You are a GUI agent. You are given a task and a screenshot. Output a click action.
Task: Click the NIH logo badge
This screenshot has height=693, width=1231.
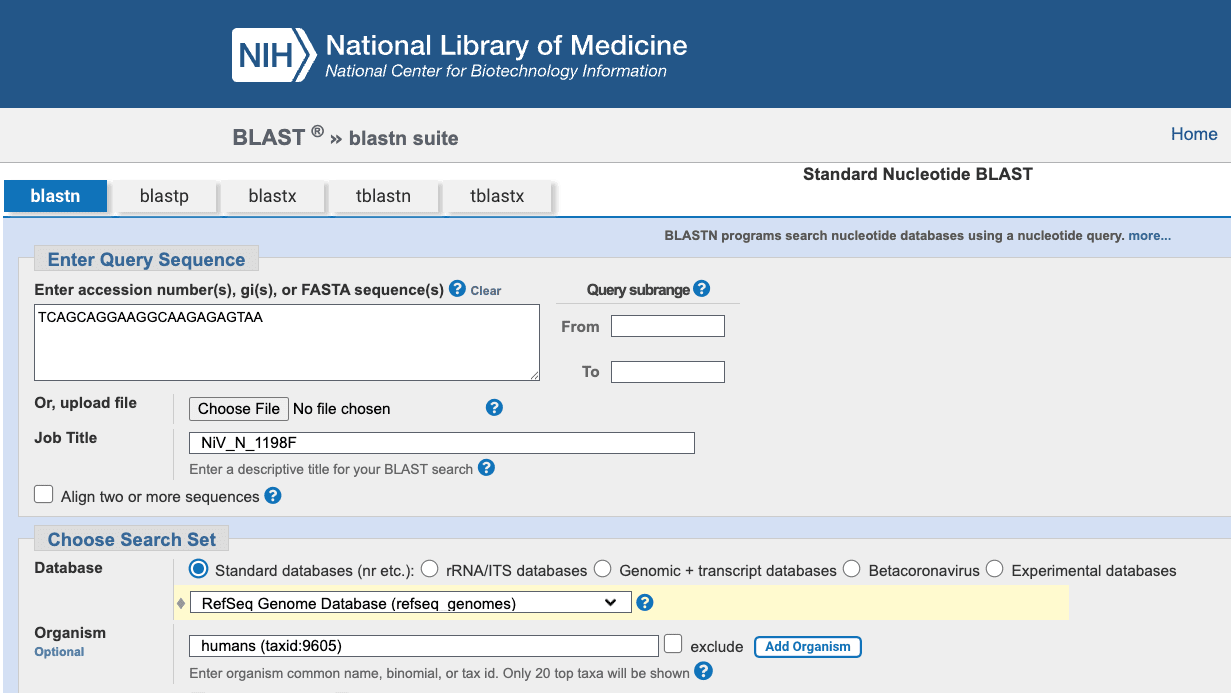[x=274, y=55]
